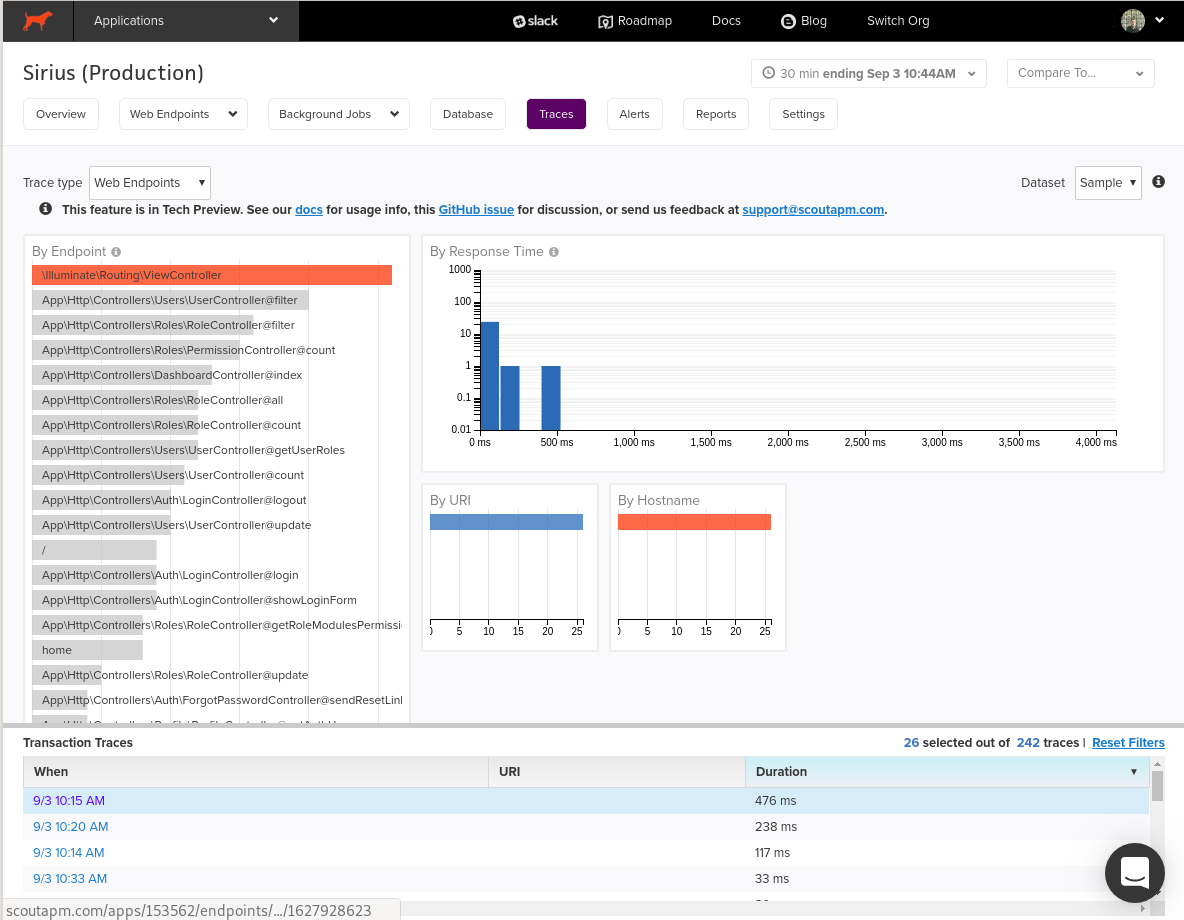Click the user avatar in the top bar
1184x920 pixels.
1133,20
